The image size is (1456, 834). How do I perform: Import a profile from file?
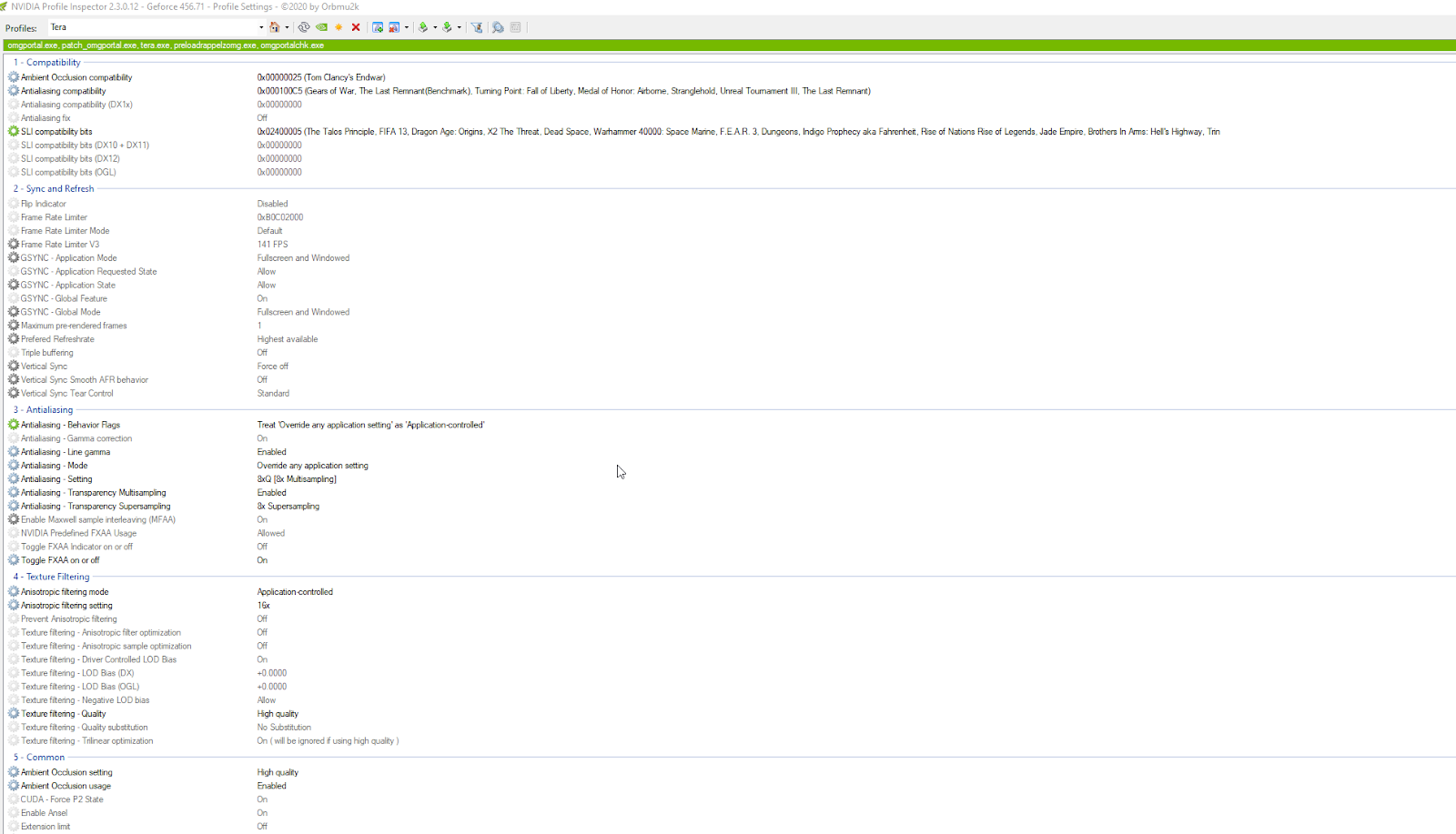[x=447, y=27]
